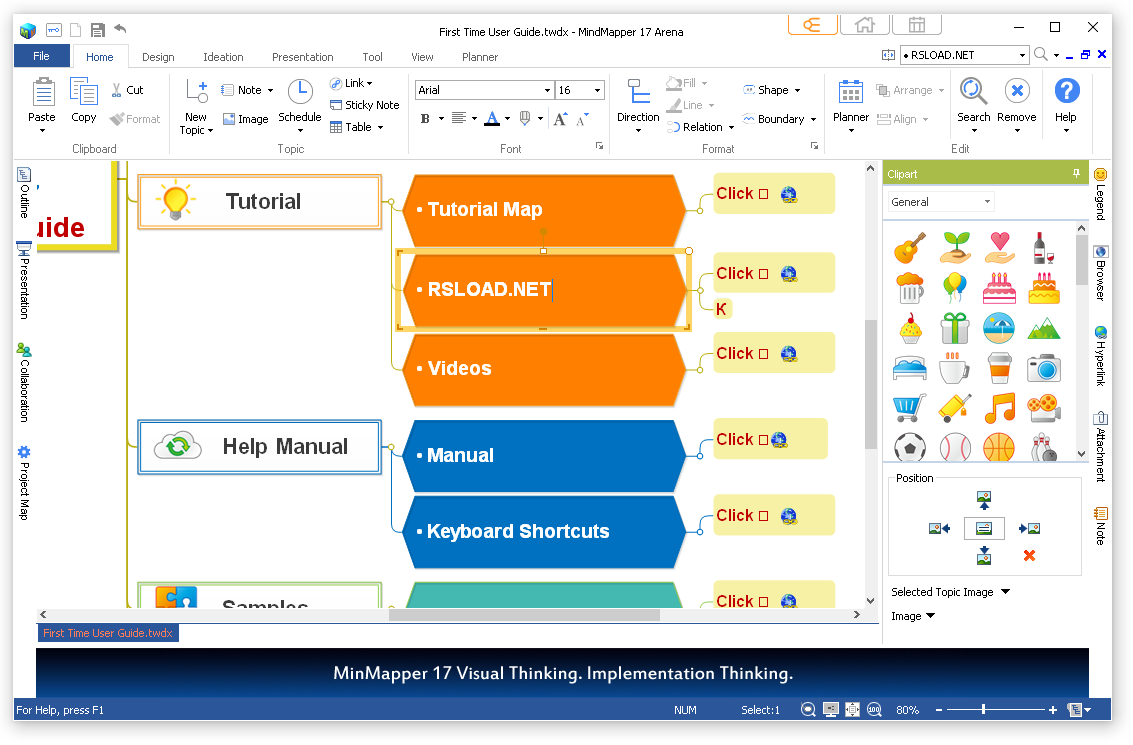Switch to the Planner ribbon tab

[x=480, y=57]
